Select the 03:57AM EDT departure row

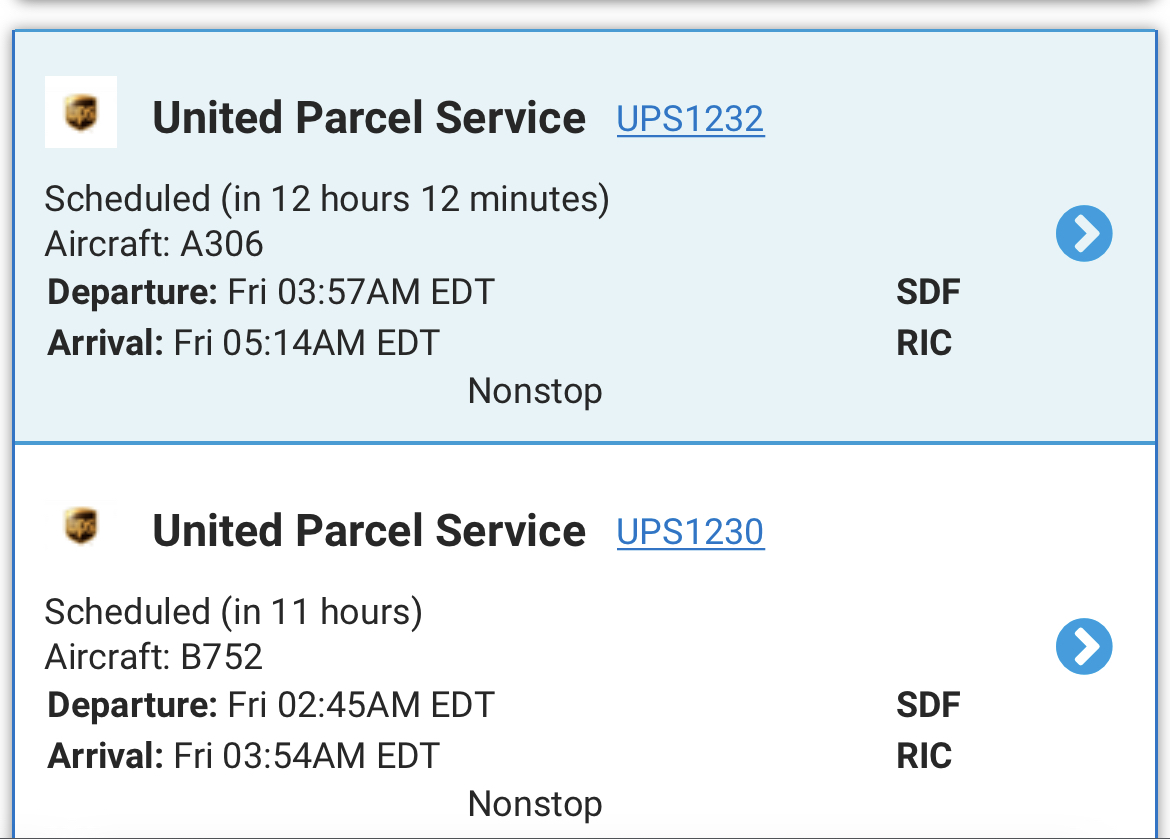point(271,293)
